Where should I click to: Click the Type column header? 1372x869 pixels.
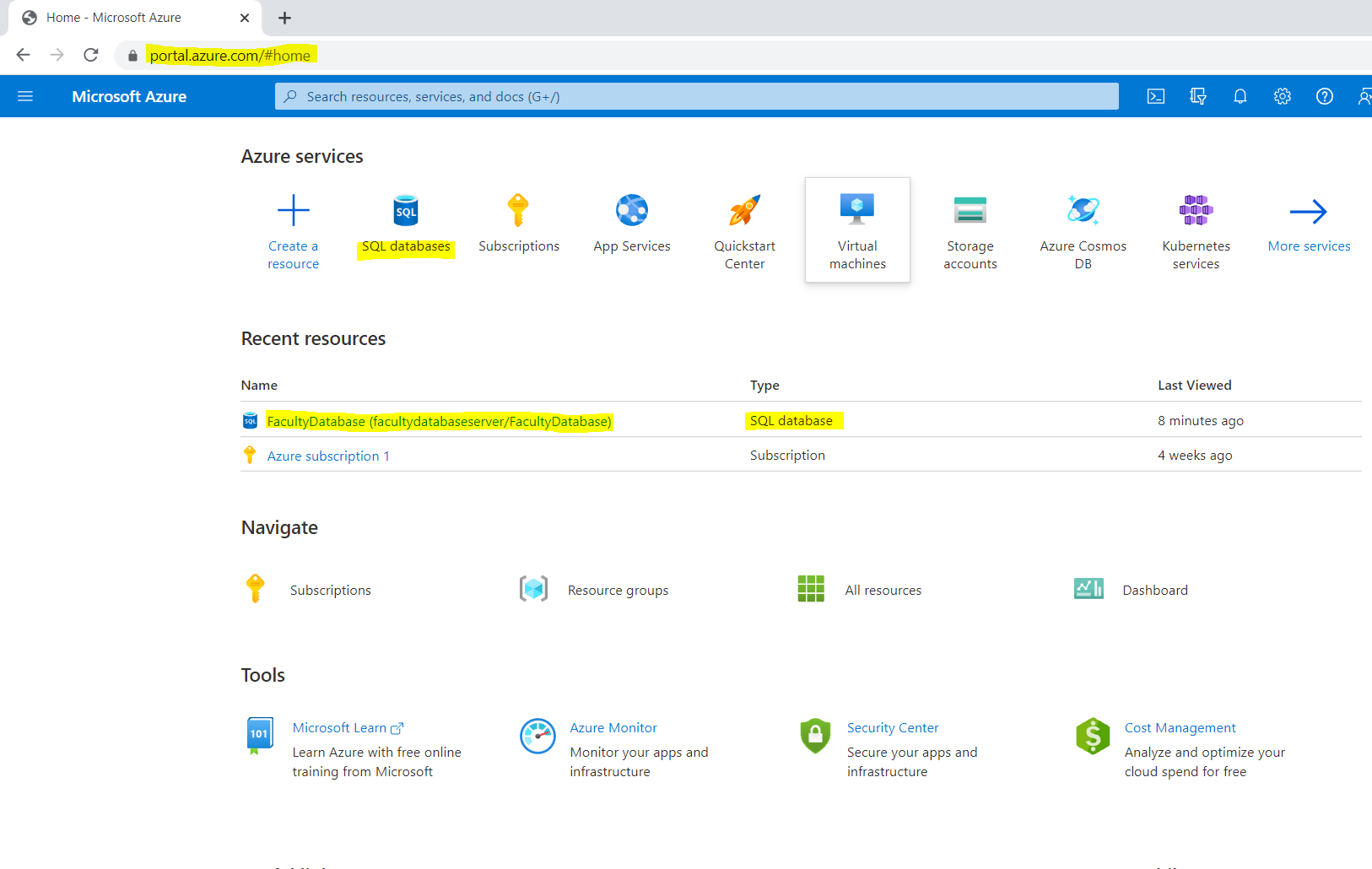click(x=764, y=385)
